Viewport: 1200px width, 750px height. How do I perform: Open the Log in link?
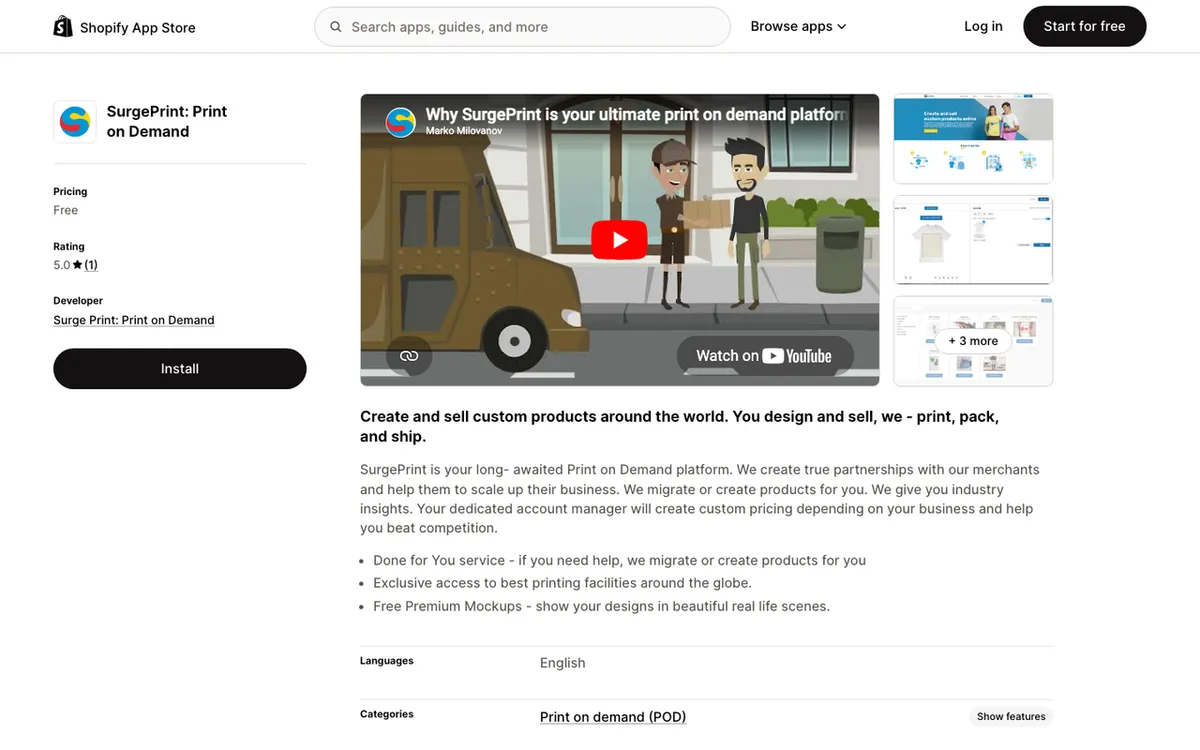(x=983, y=27)
